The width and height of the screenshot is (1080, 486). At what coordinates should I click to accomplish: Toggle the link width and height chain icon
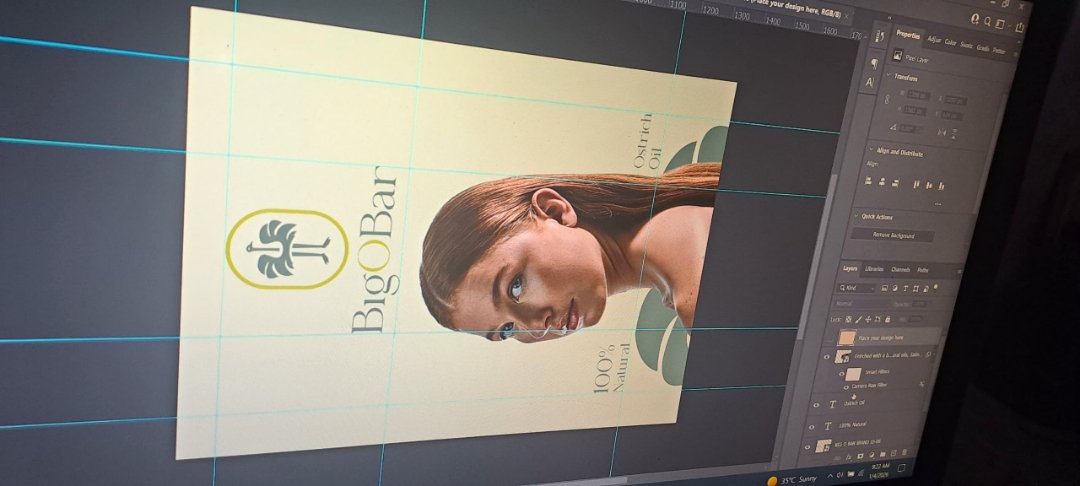coord(886,99)
